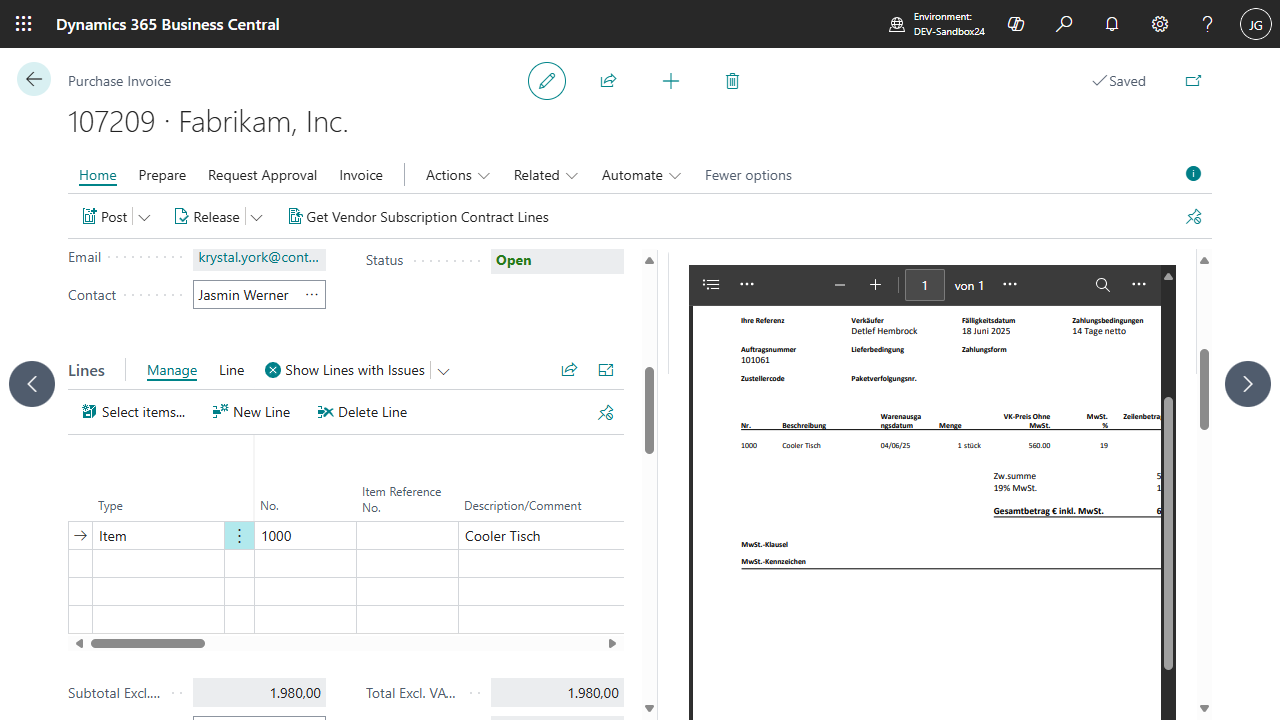Image resolution: width=1280 pixels, height=720 pixels.
Task: Delete the purchase invoice via trash icon
Action: coord(732,80)
